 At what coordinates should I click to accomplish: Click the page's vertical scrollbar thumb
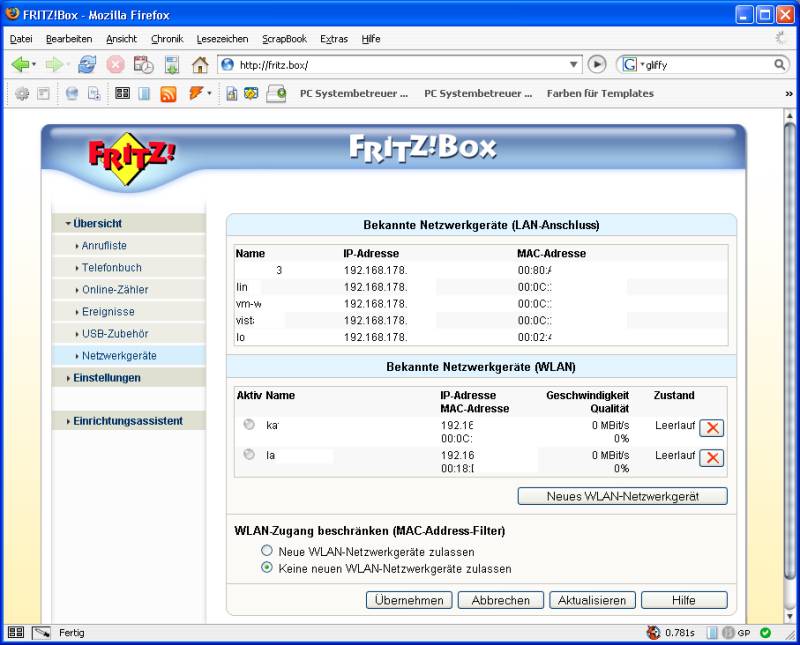(790, 352)
